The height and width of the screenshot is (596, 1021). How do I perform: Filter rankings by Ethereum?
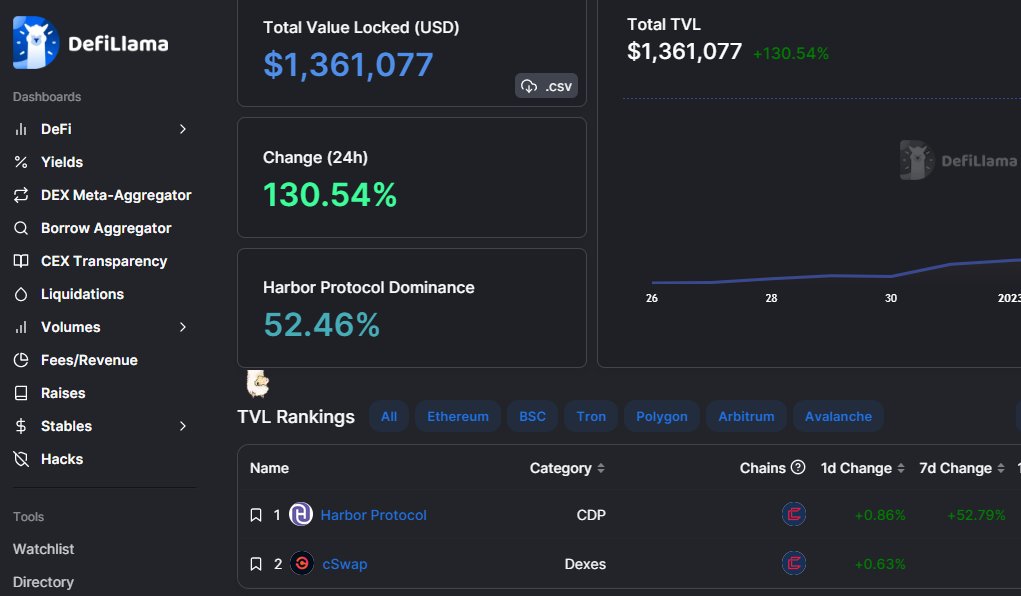click(x=458, y=416)
